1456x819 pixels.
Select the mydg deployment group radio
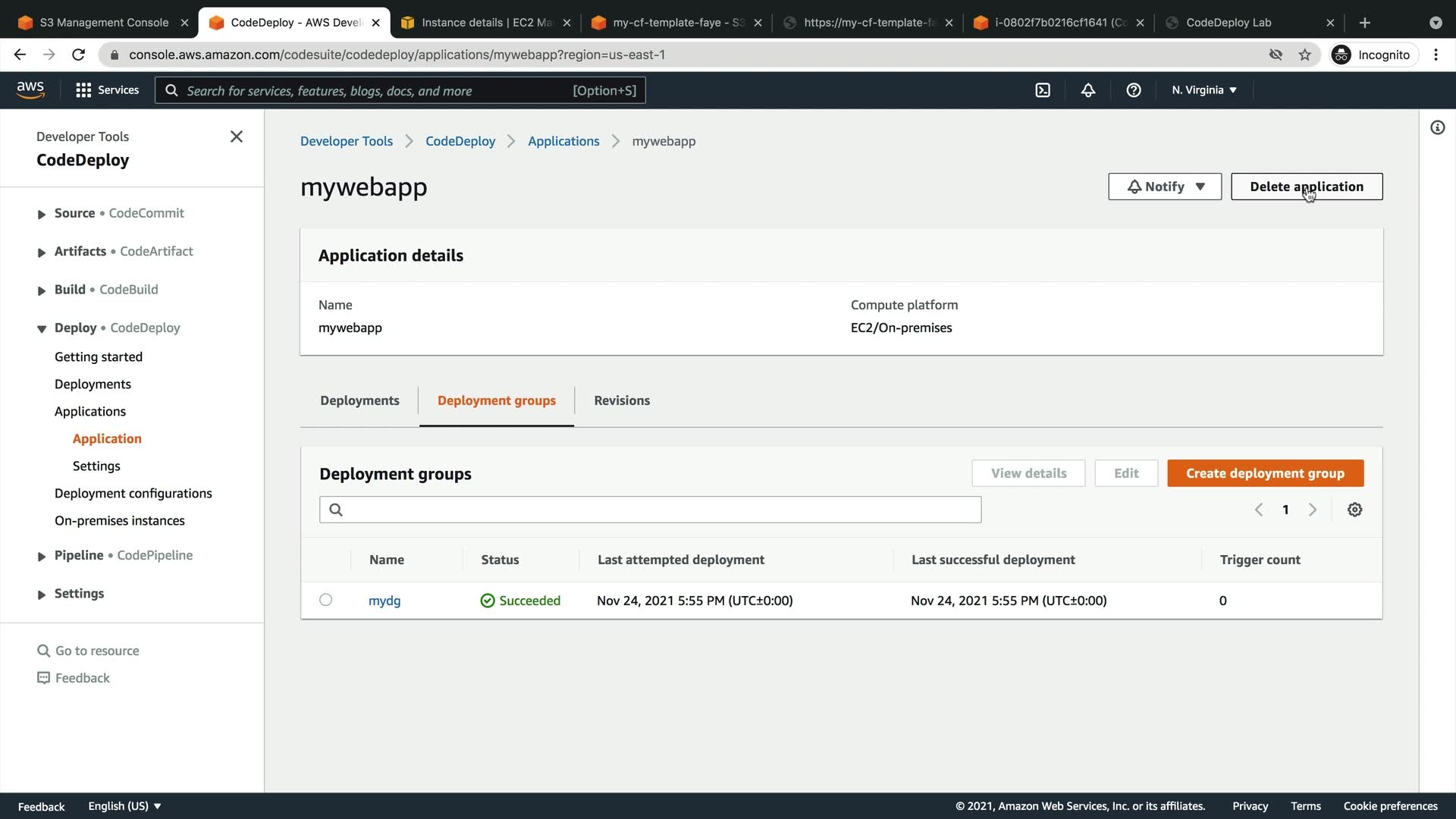(x=325, y=600)
